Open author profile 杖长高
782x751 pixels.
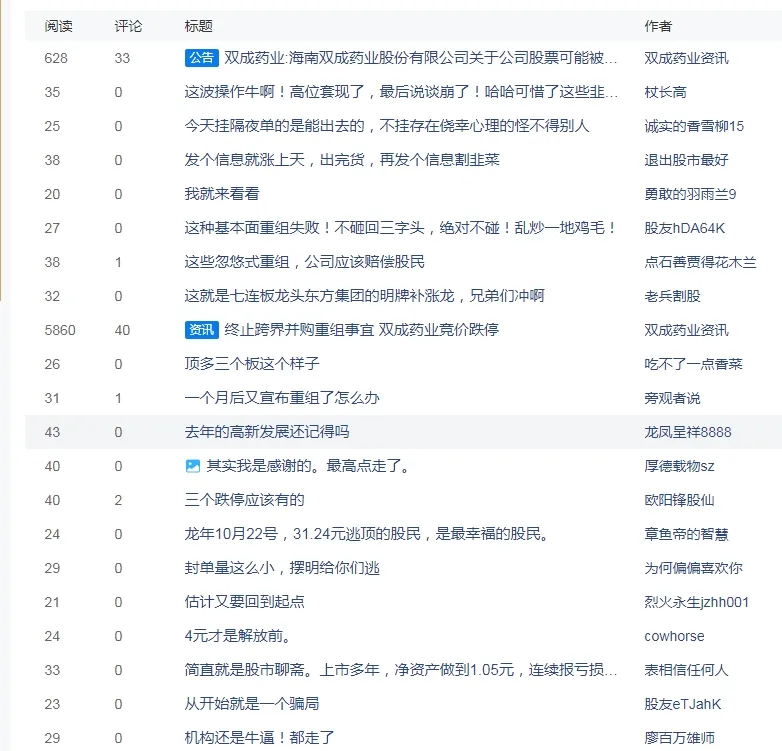pyautogui.click(x=665, y=92)
